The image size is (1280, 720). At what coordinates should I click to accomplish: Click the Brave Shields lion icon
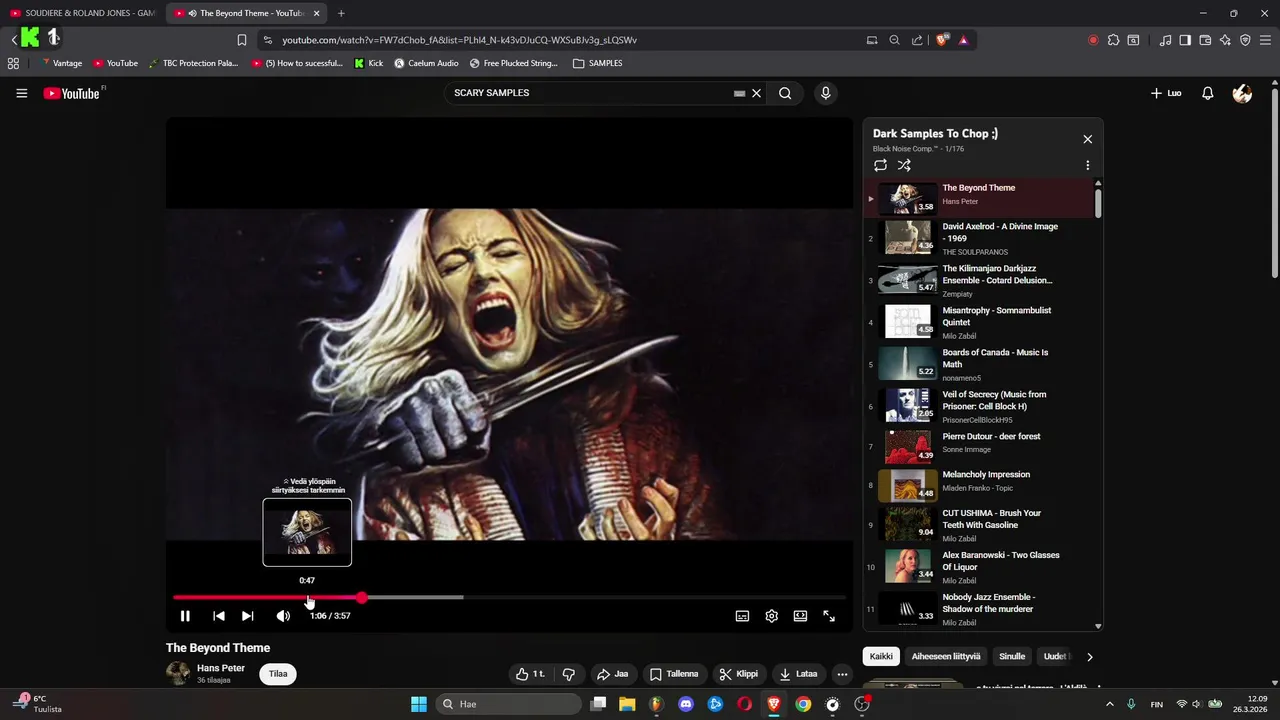pyautogui.click(x=942, y=40)
